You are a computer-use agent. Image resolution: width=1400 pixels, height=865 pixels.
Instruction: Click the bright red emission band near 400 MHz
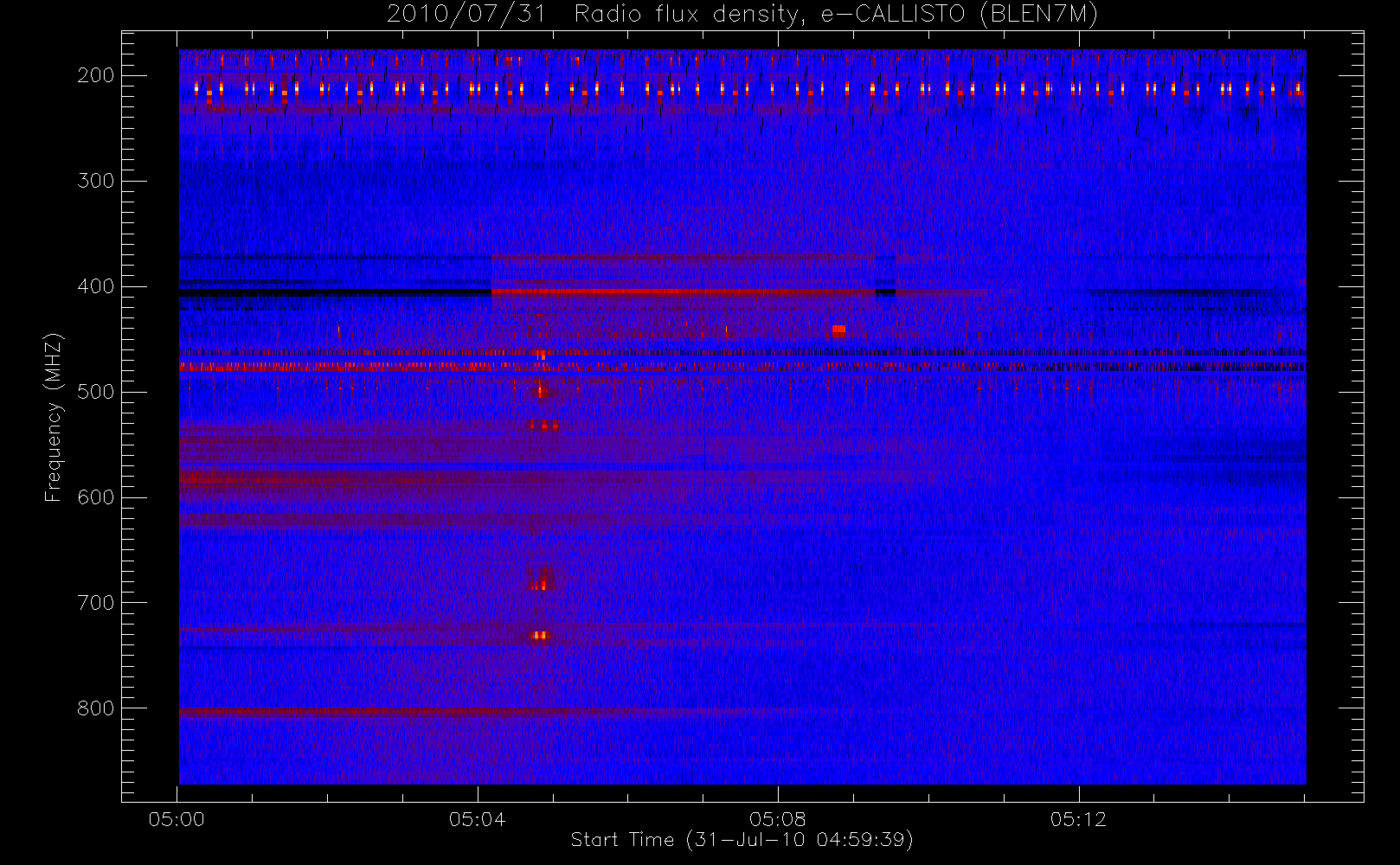click(684, 292)
